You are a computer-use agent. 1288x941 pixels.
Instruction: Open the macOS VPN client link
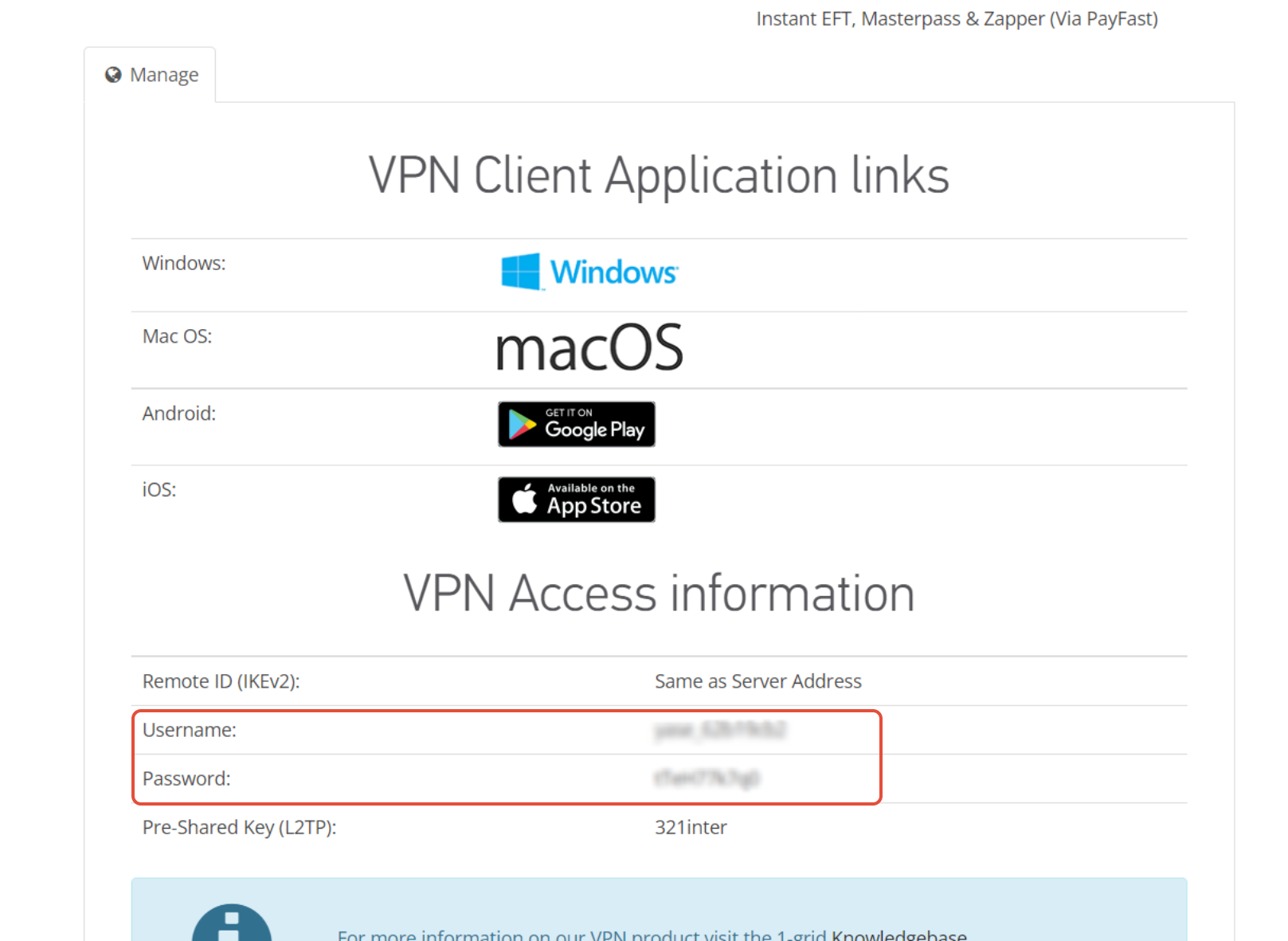pos(589,348)
